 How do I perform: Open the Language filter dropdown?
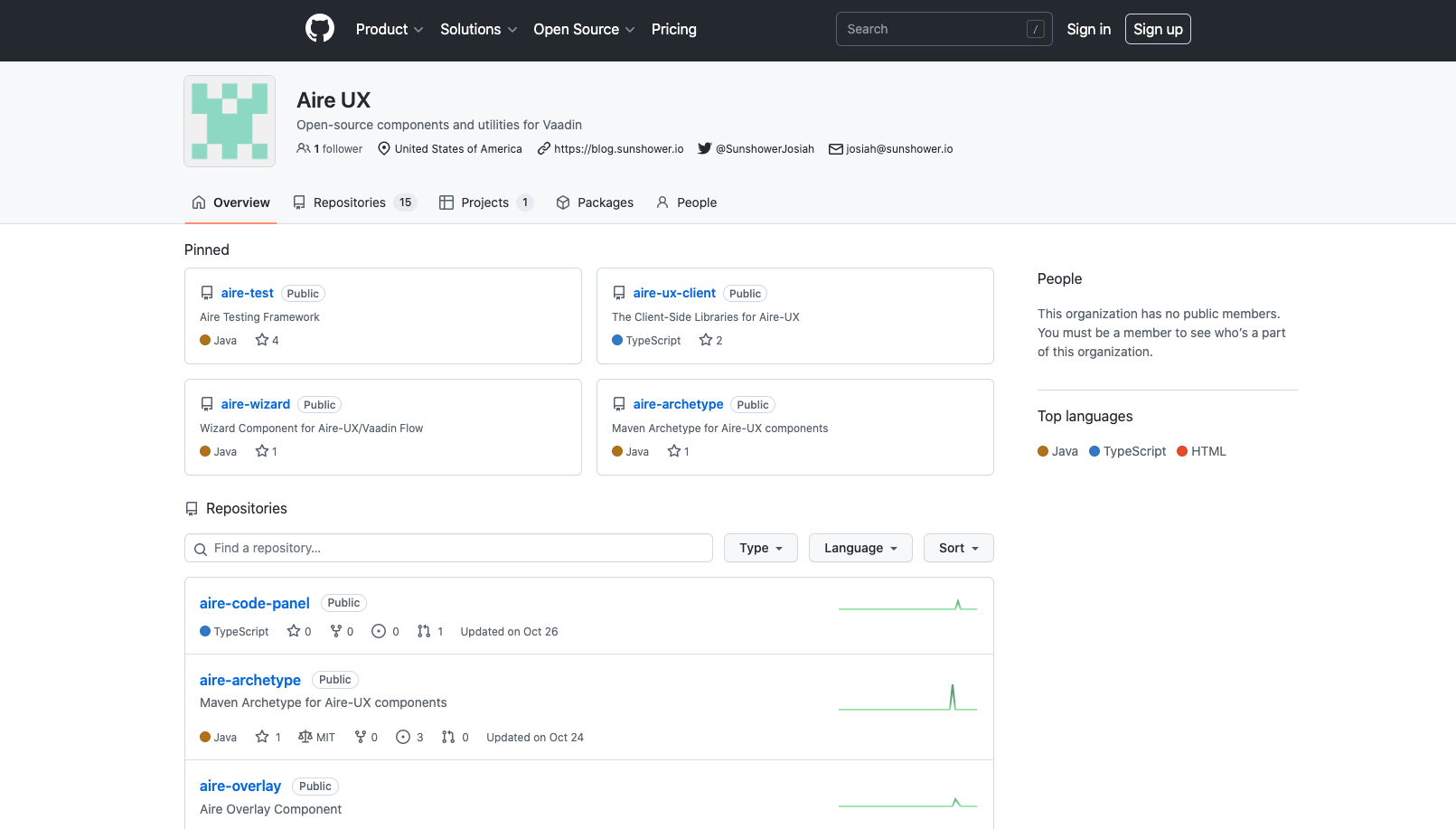[x=860, y=548]
